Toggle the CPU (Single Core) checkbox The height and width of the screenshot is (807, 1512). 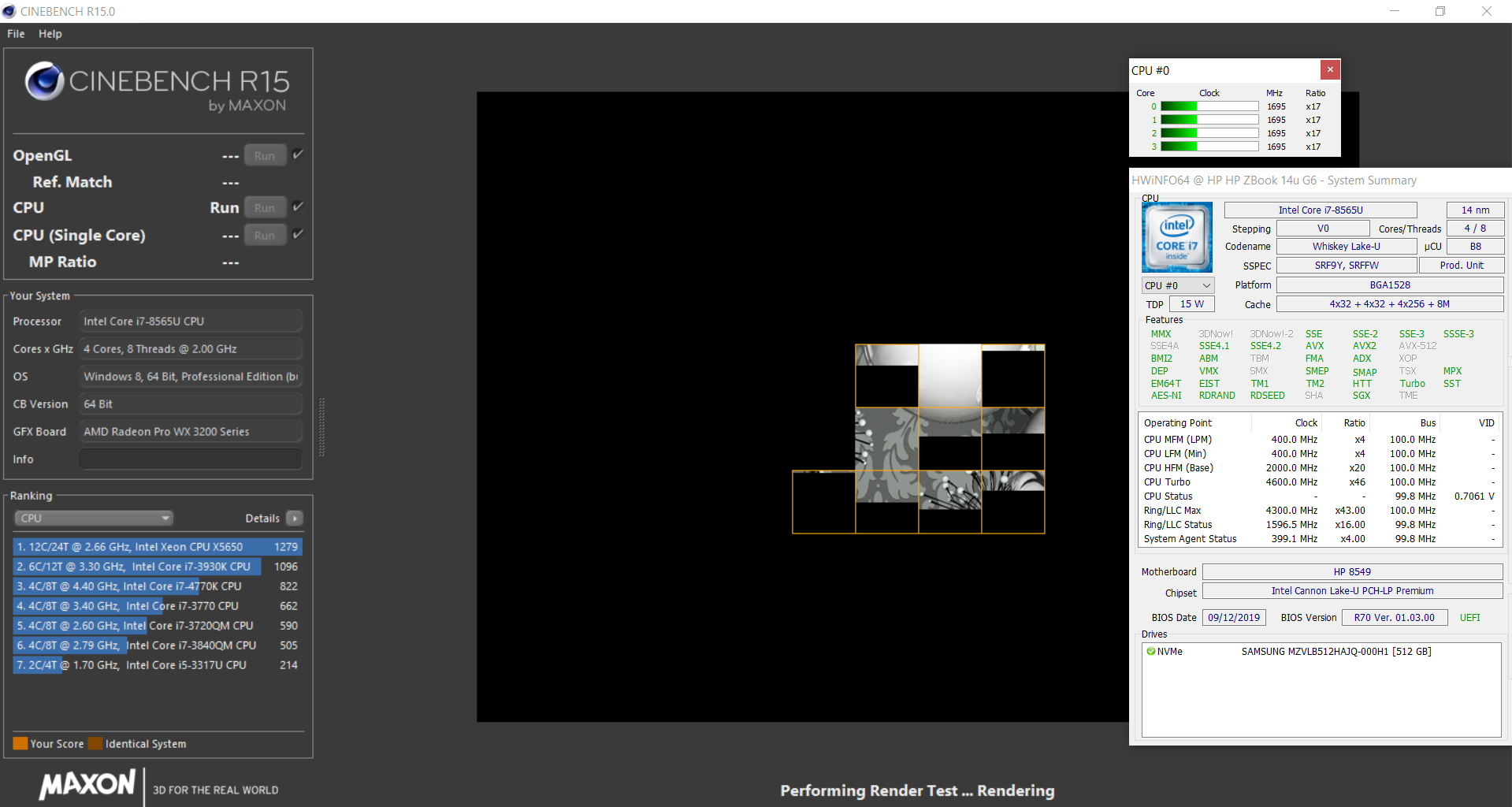(x=298, y=234)
